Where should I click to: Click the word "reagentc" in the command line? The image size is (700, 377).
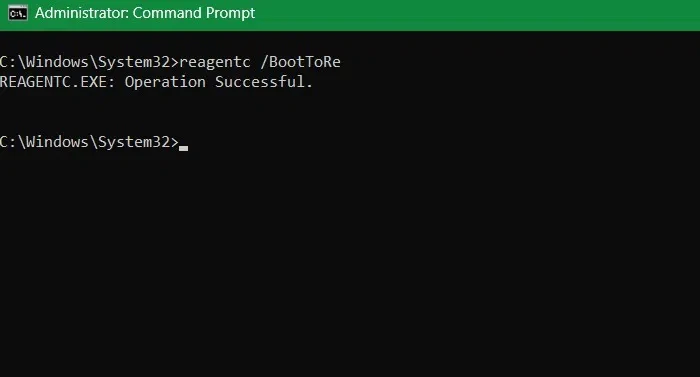(x=215, y=62)
